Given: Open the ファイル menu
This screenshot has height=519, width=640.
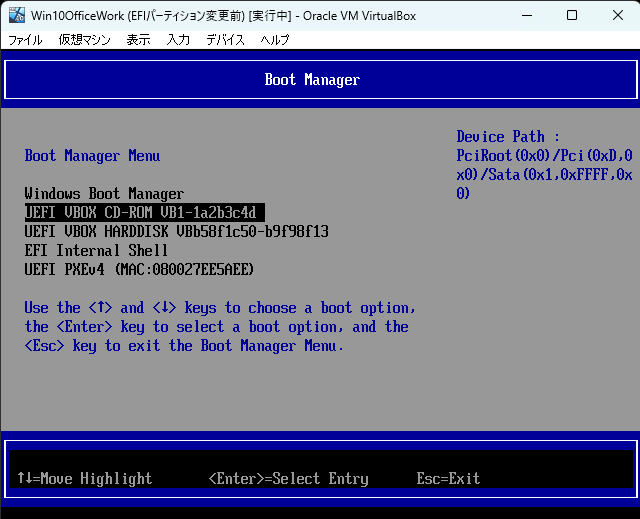Looking at the screenshot, I should 25,40.
